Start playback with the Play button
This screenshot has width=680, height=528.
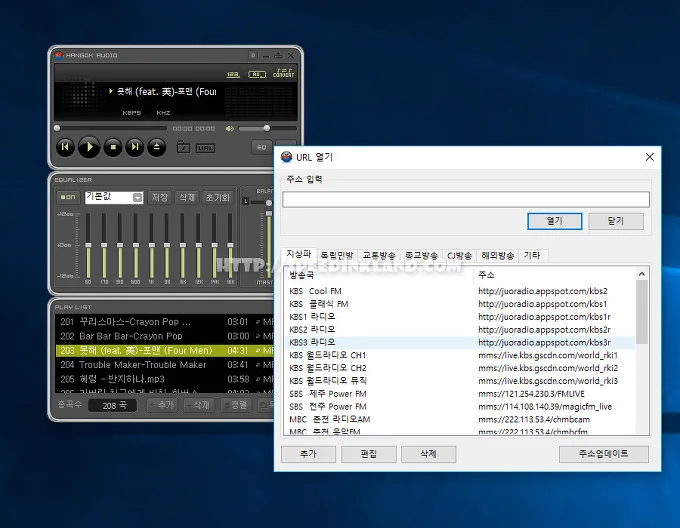pos(89,147)
